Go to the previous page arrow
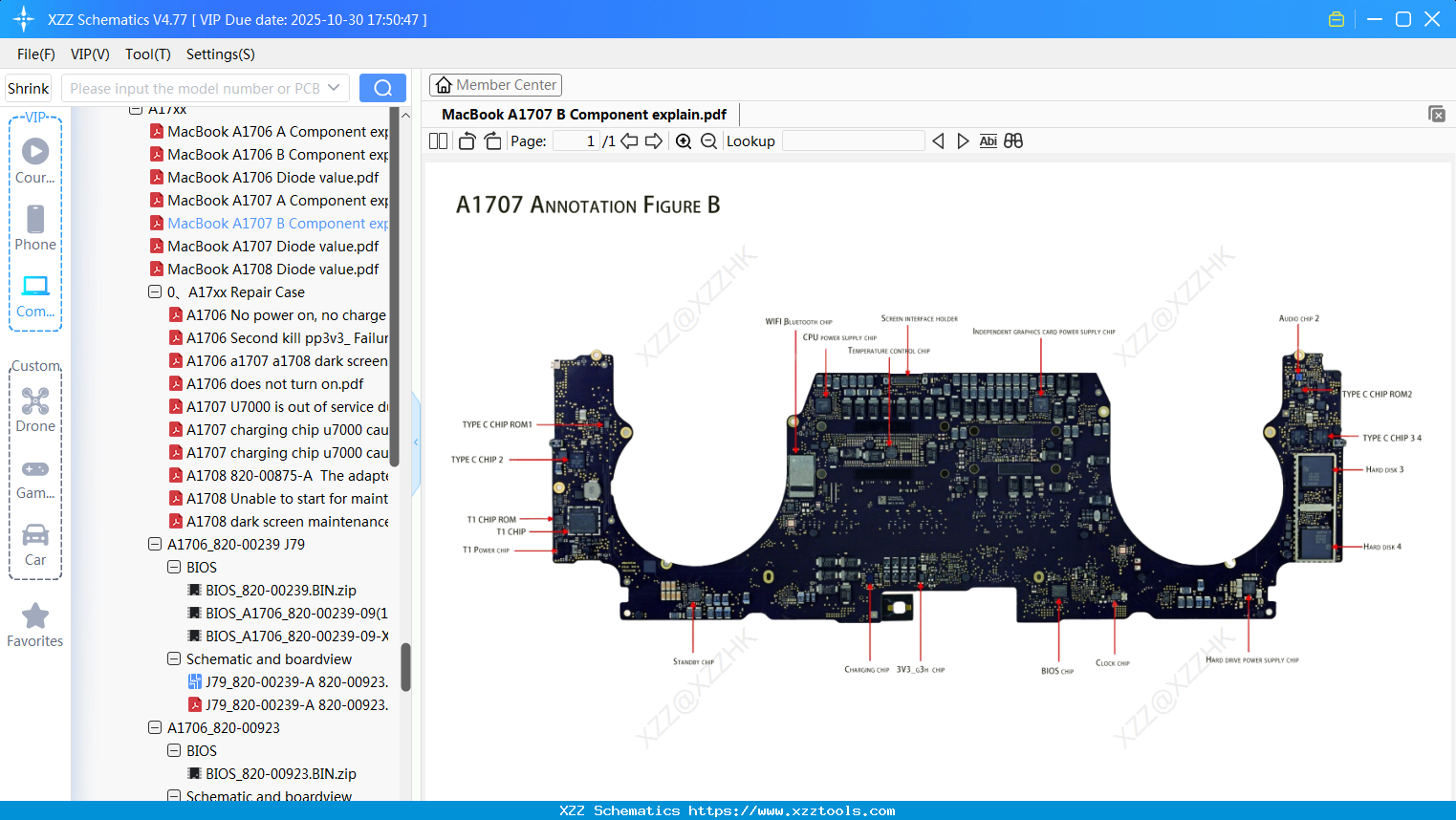Viewport: 1456px width, 820px height. tap(629, 141)
